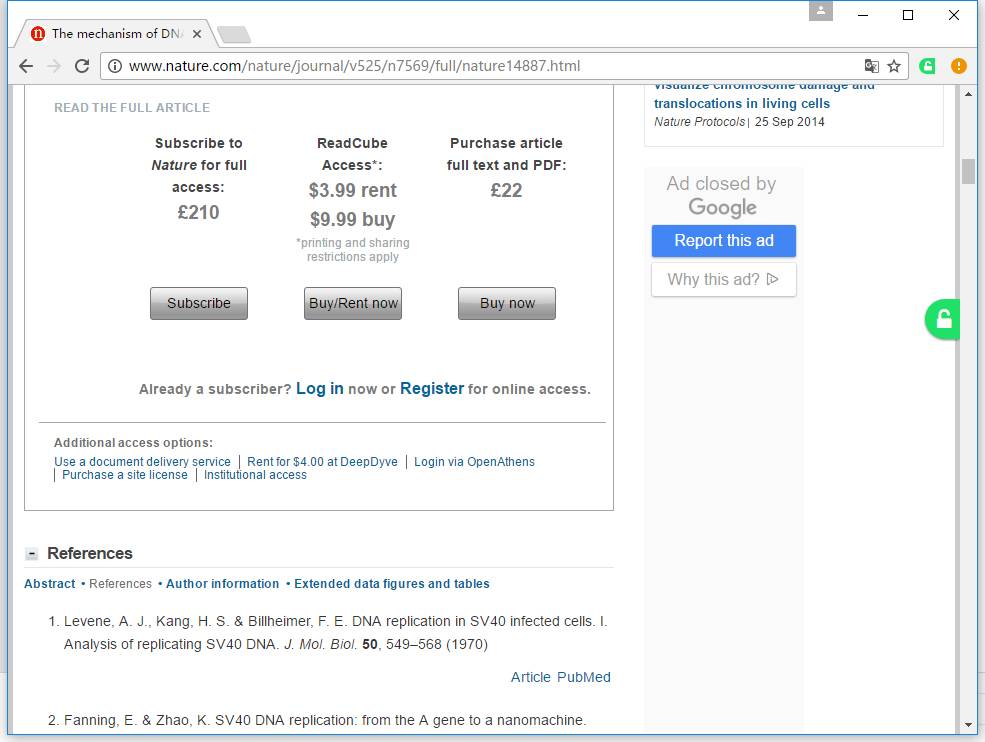This screenshot has height=742, width=985.
Task: Click the References heading text
Action: click(x=90, y=554)
